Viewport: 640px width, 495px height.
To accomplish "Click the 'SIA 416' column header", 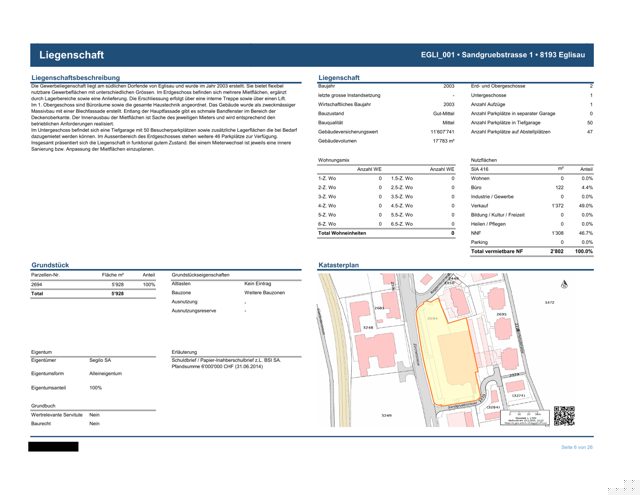I will pyautogui.click(x=479, y=169).
